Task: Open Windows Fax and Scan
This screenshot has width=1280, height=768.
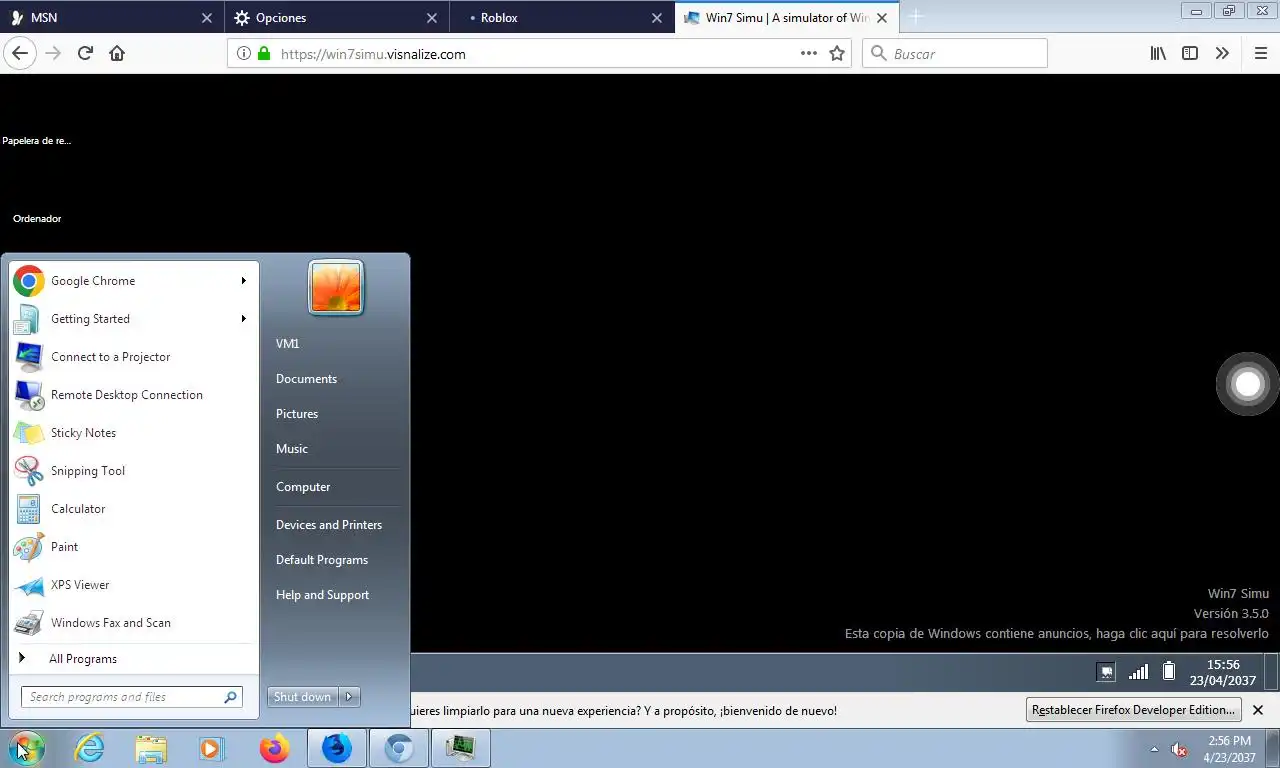Action: click(x=133, y=623)
